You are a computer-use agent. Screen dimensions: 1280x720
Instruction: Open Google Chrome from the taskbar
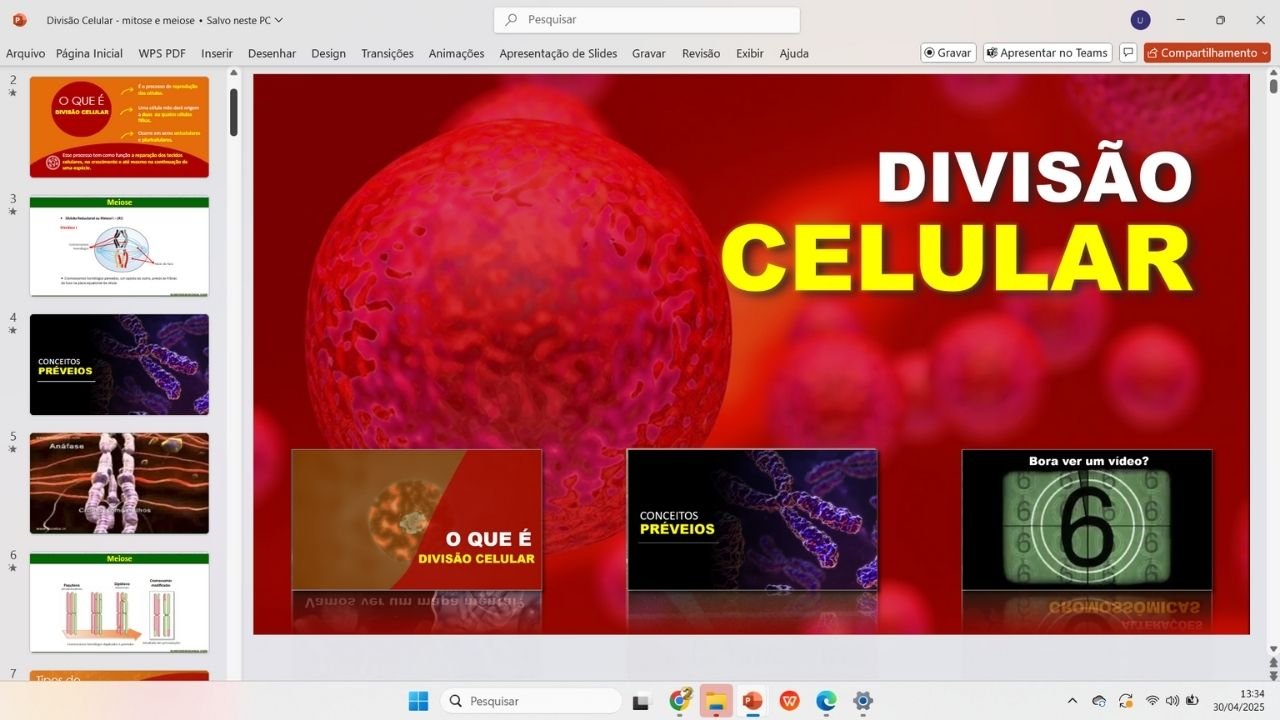click(x=681, y=700)
